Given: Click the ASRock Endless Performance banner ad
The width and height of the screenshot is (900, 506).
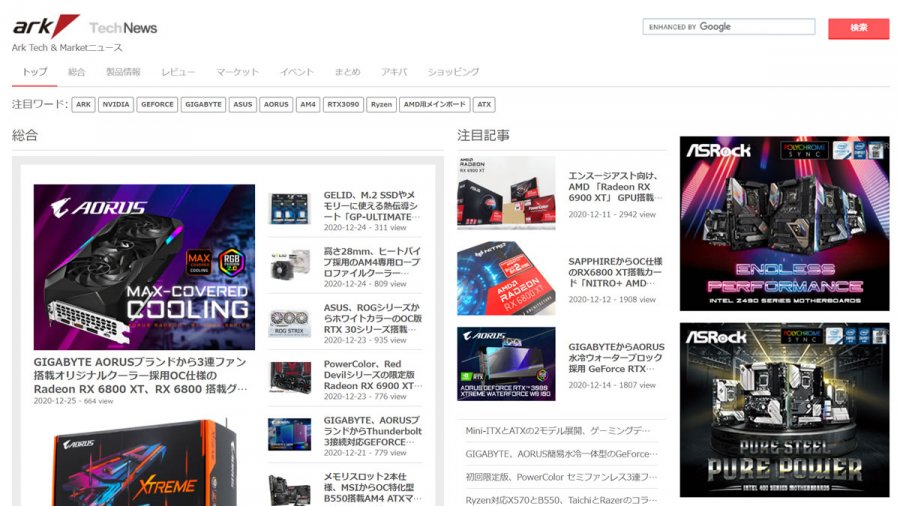Looking at the screenshot, I should tap(784, 224).
